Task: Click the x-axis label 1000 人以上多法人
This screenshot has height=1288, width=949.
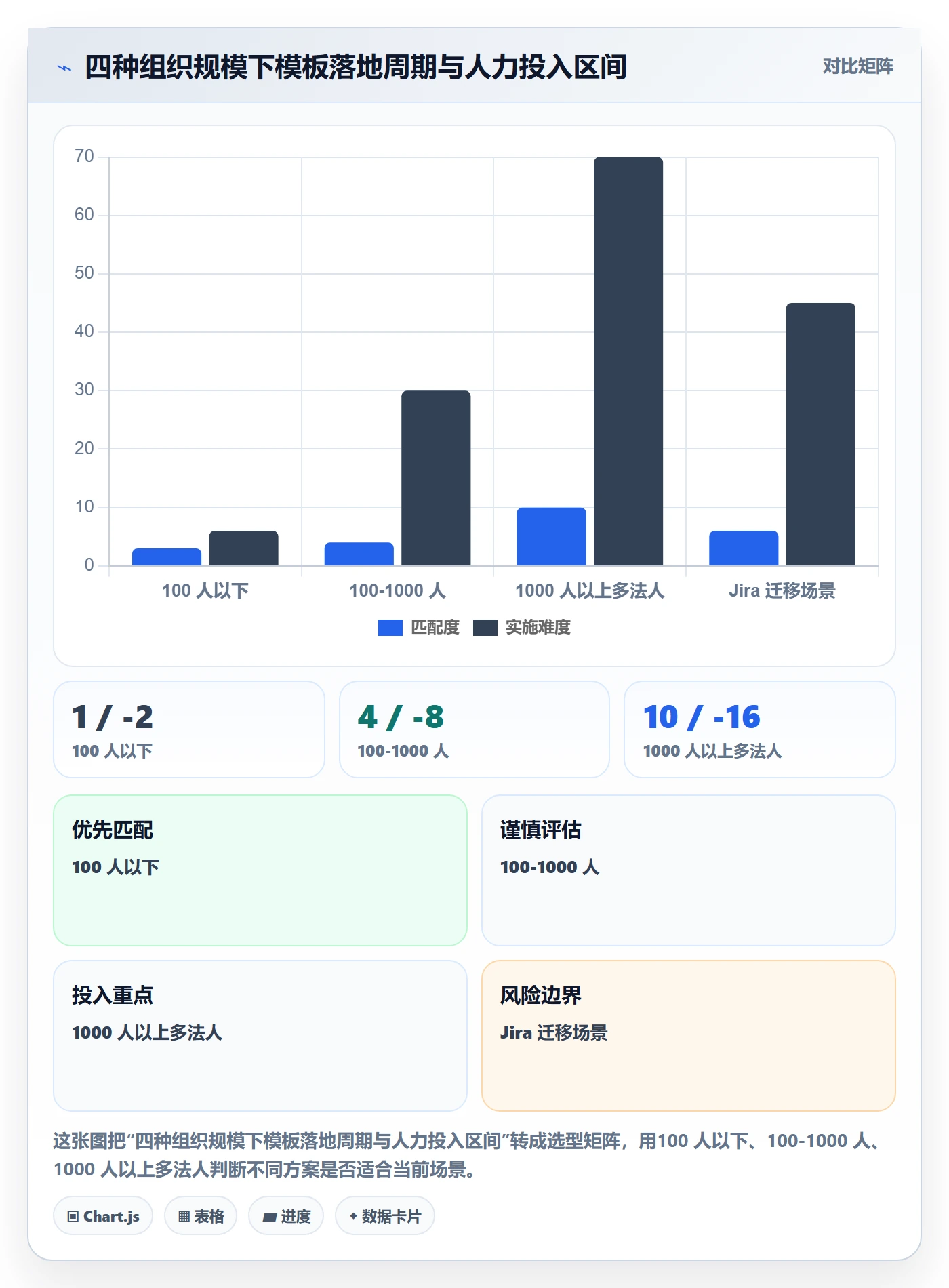Action: pyautogui.click(x=590, y=590)
